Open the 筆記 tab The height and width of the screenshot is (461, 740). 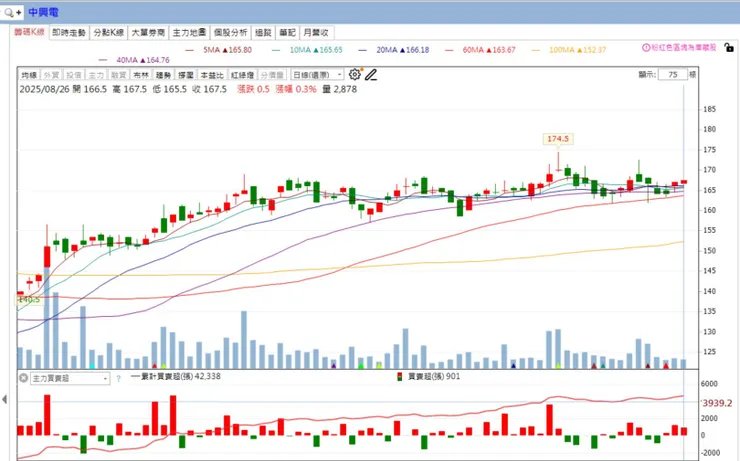(x=287, y=33)
